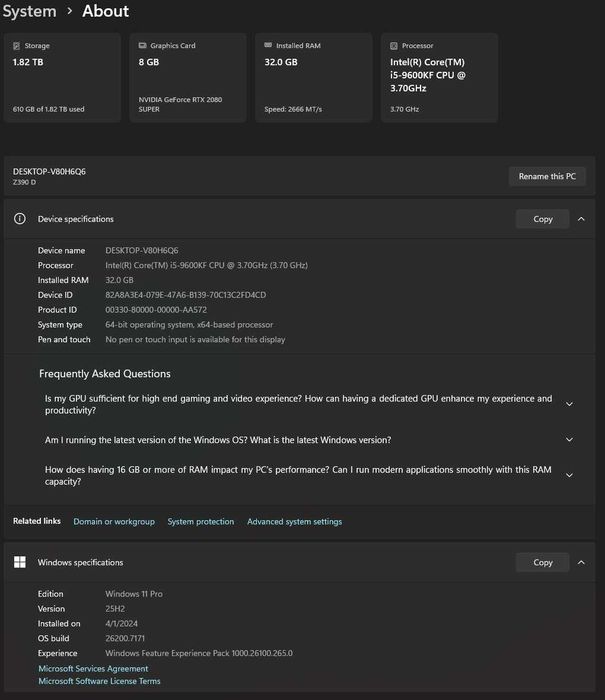
Task: Click the Related links label
Action: 37,521
